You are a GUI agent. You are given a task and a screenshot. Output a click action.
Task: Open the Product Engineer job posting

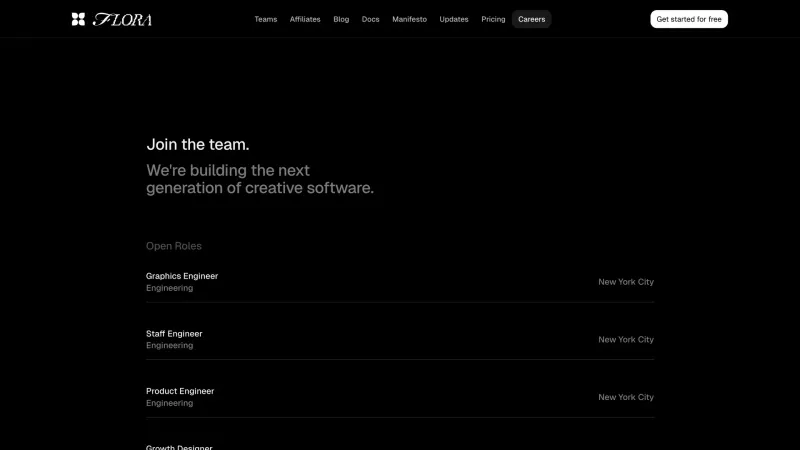pyautogui.click(x=400, y=397)
